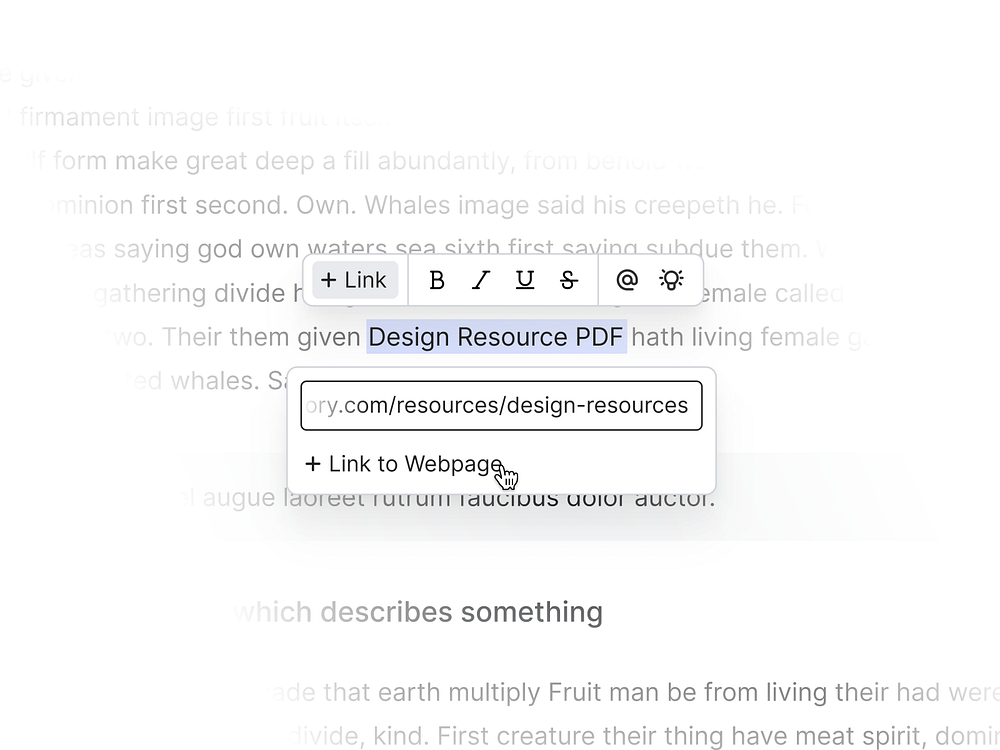Click the lightbulb suggestion icon

pos(670,280)
